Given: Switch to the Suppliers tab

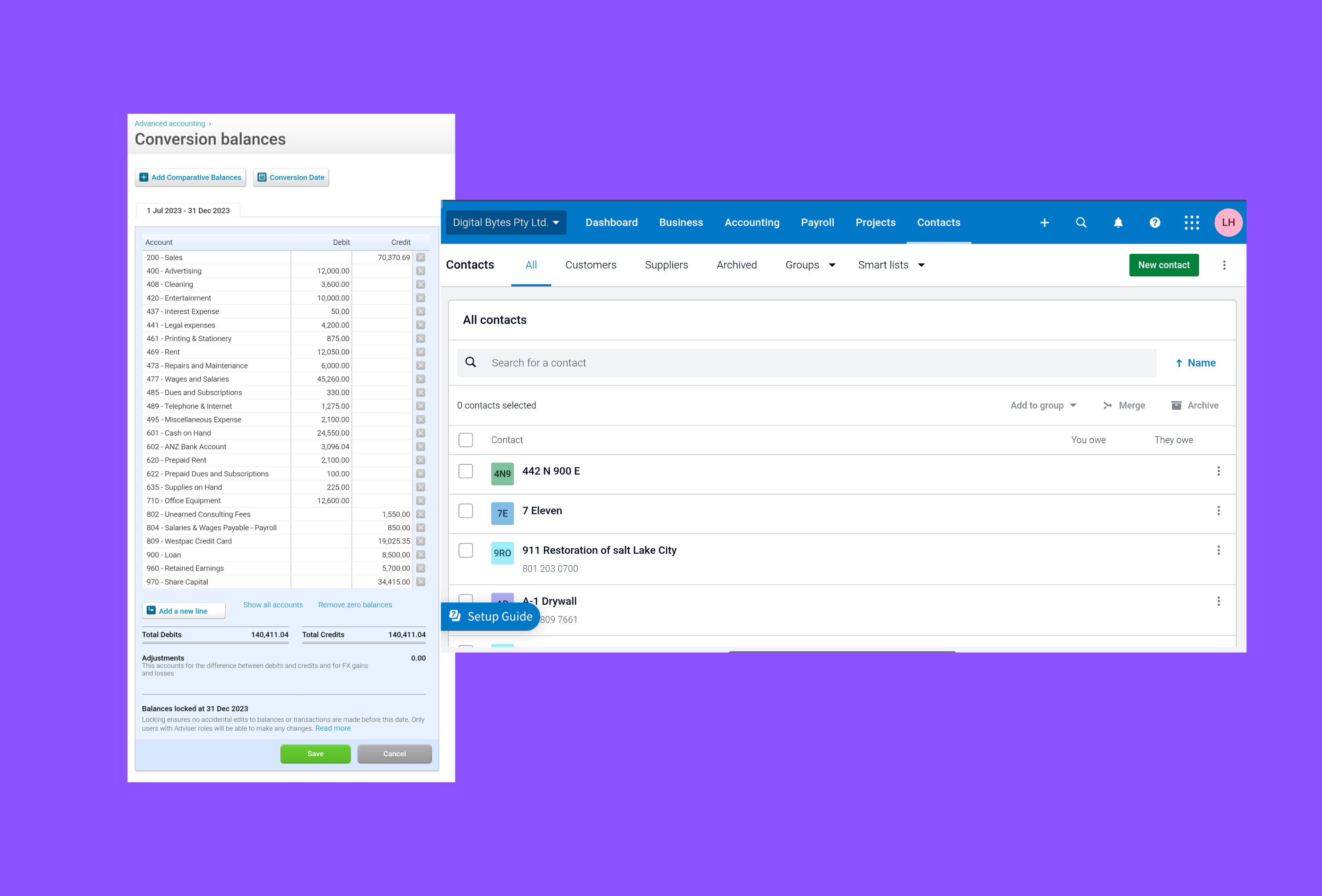Looking at the screenshot, I should pyautogui.click(x=666, y=265).
